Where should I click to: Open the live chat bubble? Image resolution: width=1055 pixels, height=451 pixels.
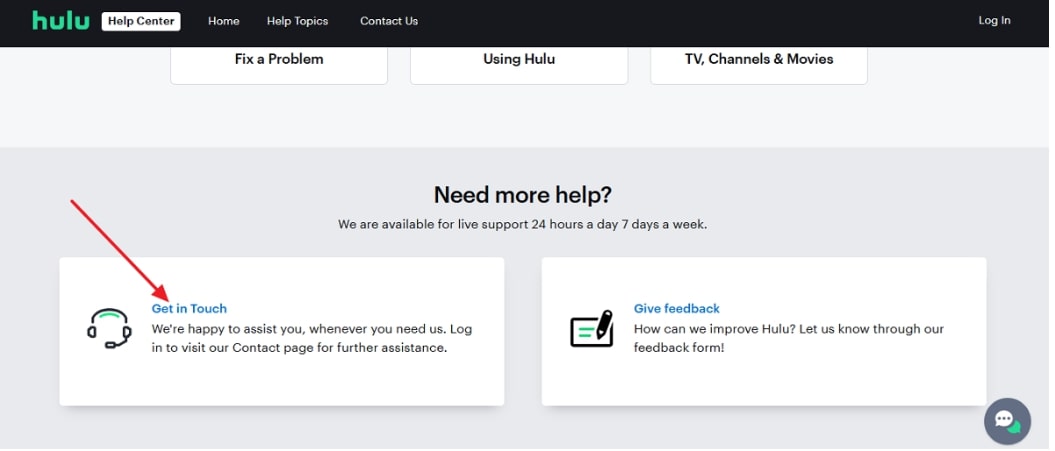[1007, 421]
